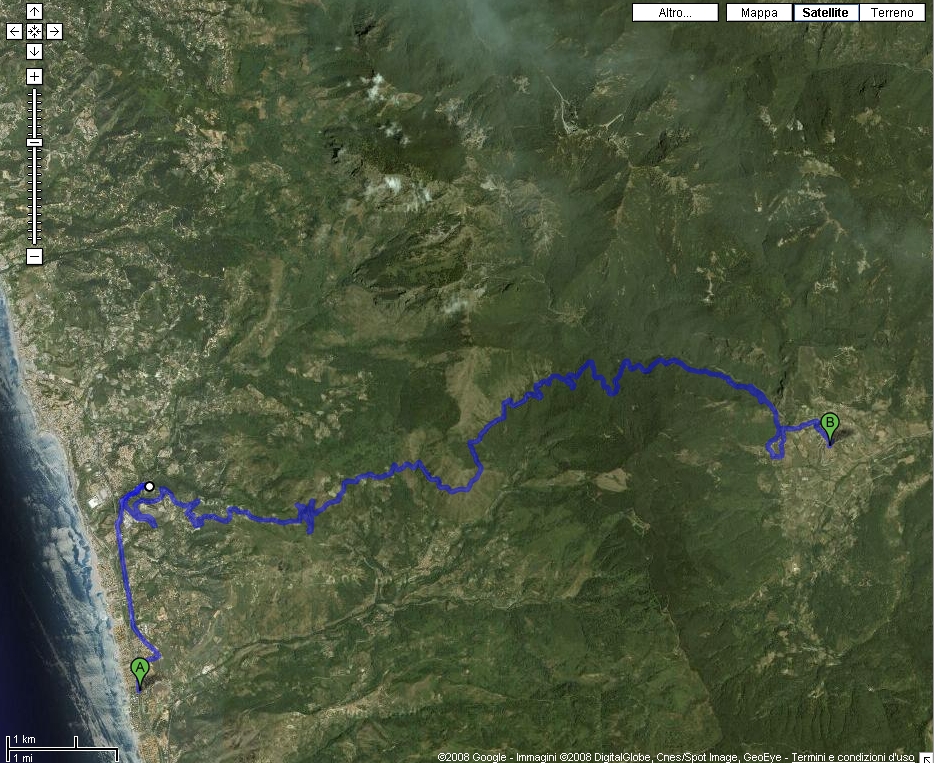This screenshot has width=934, height=763.
Task: Switch to Mappa view
Action: (759, 13)
